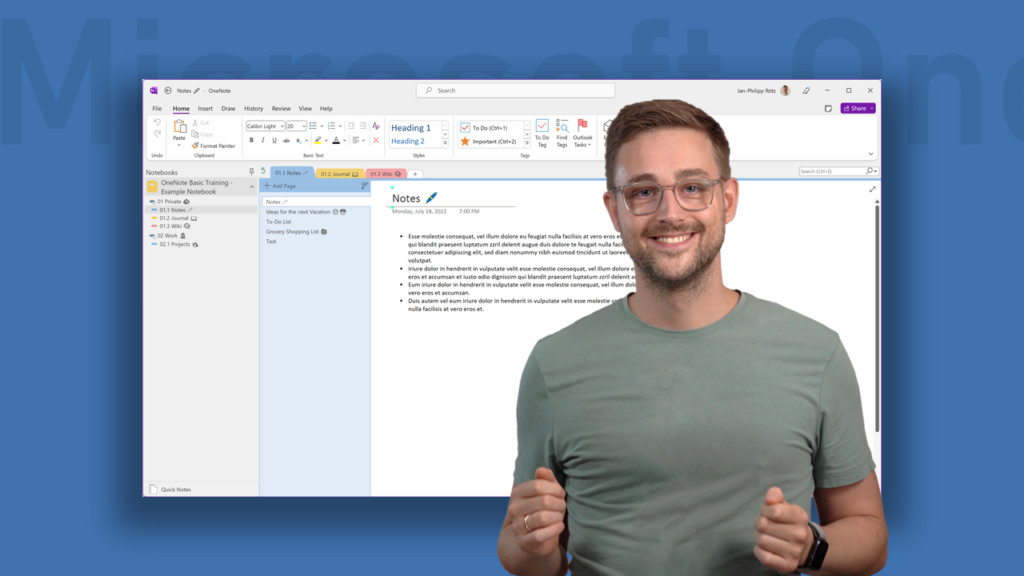This screenshot has height=576, width=1024.
Task: Open the font size 20 dropdown
Action: (304, 126)
